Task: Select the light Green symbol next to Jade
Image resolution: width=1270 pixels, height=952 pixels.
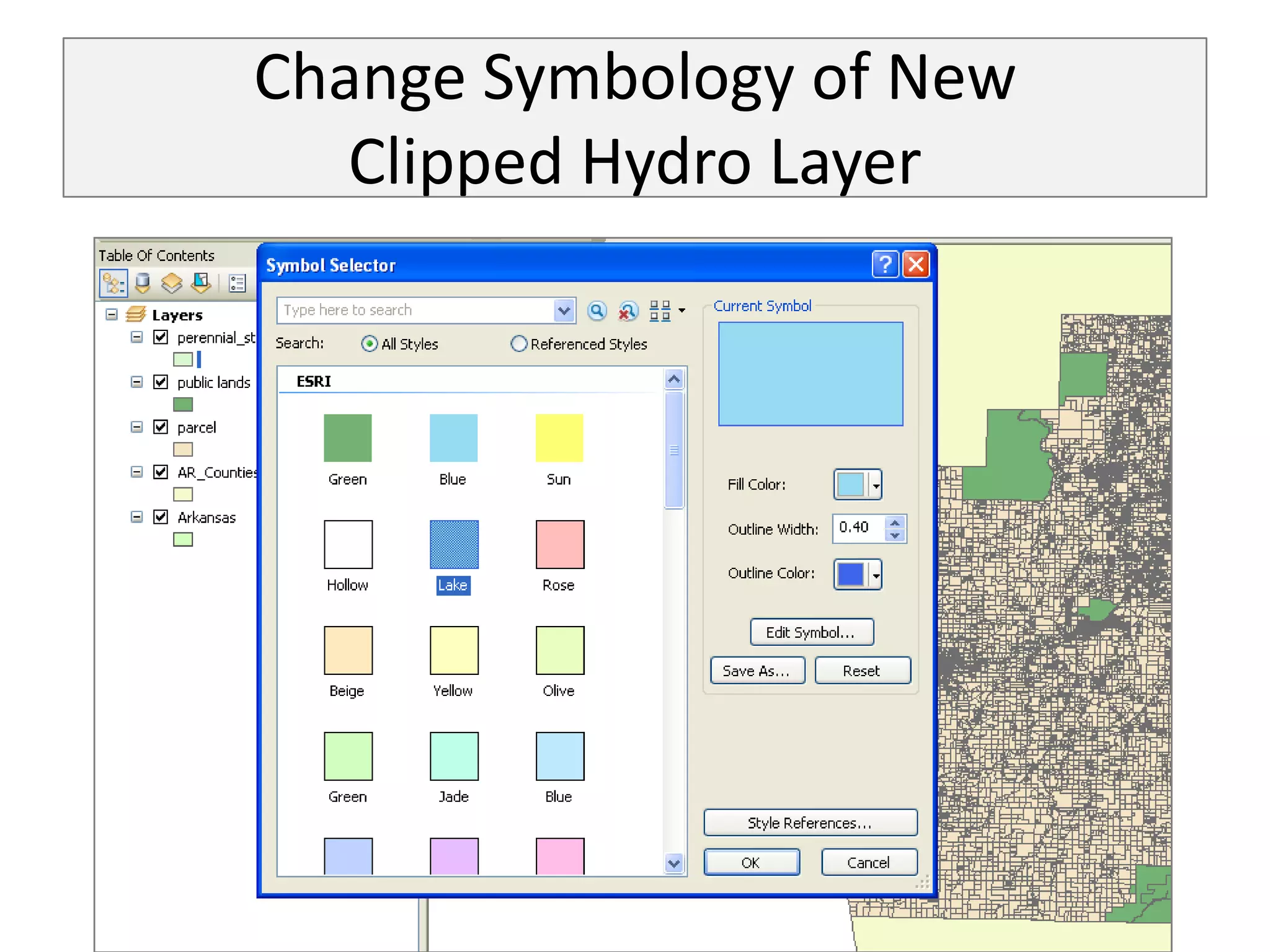Action: 348,756
